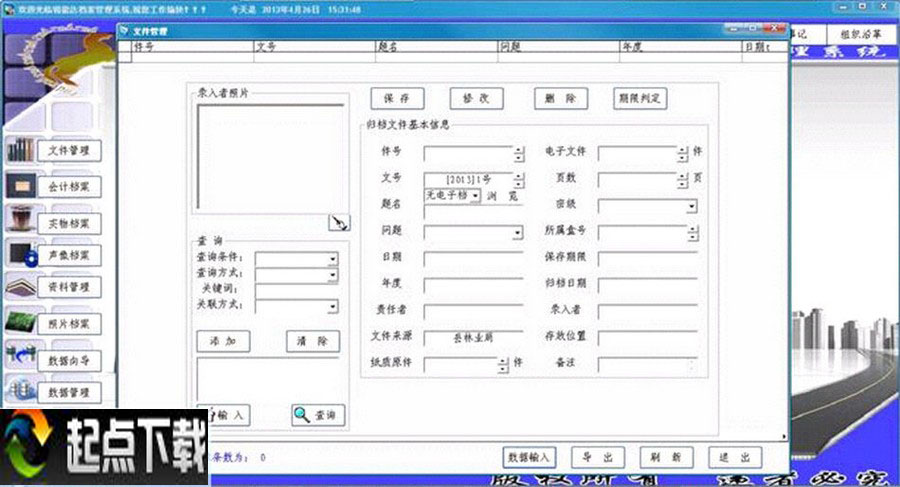
Task: Expand the 关联方式 dropdown
Action: click(x=332, y=307)
